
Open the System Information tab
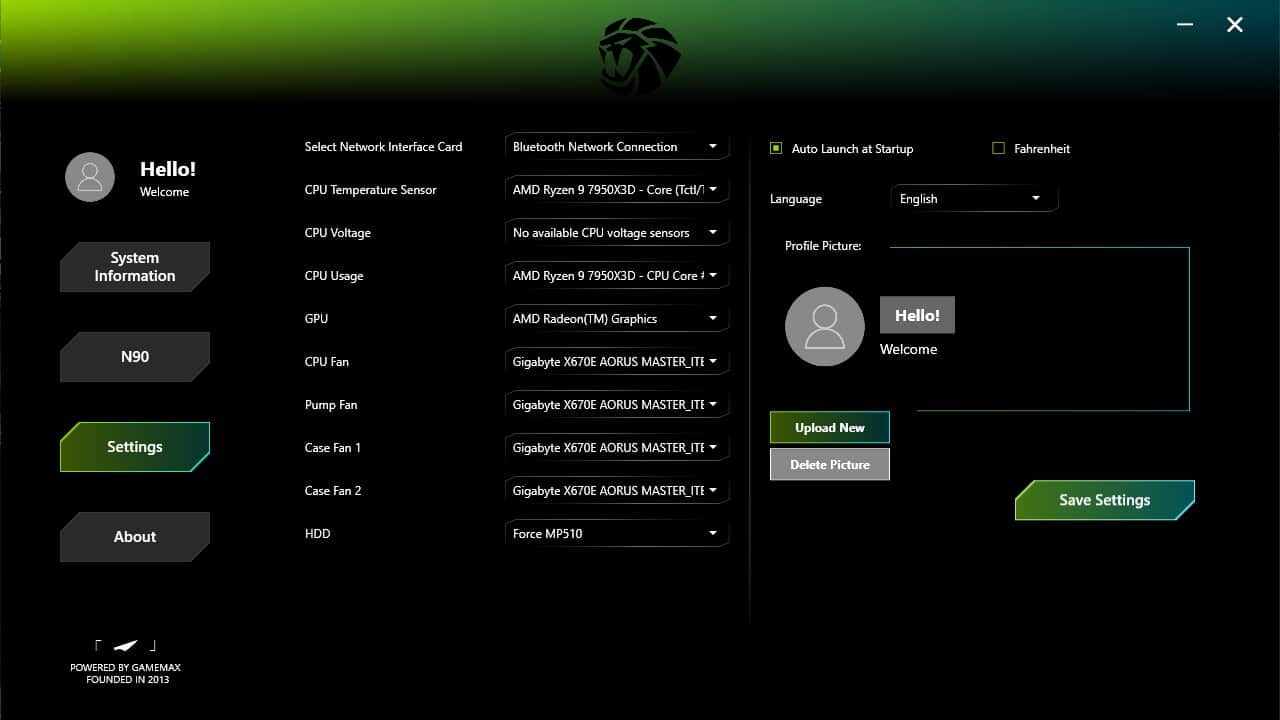[x=135, y=267]
